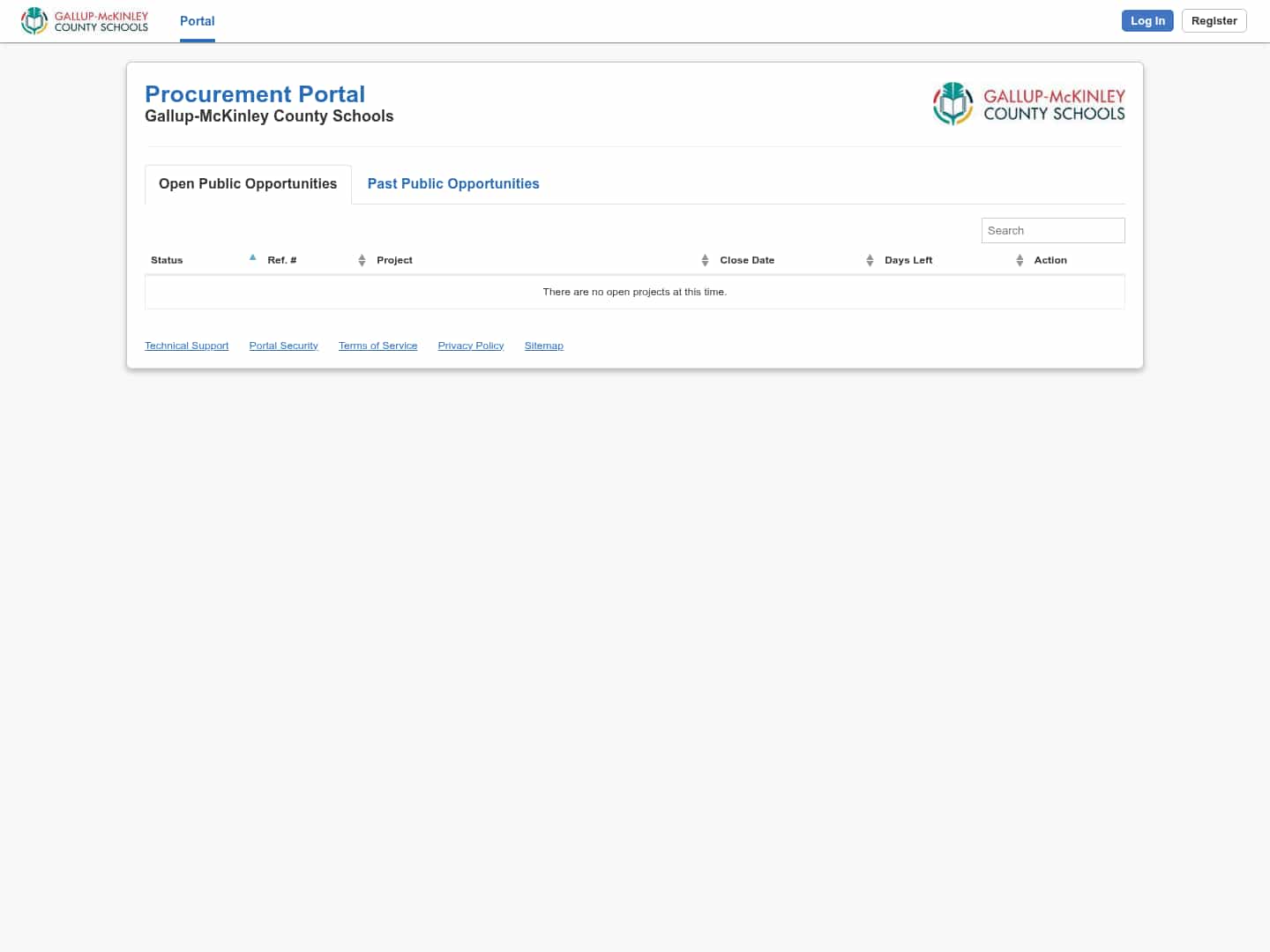Sort table by Ref. # column
The width and height of the screenshot is (1270, 952).
click(316, 260)
